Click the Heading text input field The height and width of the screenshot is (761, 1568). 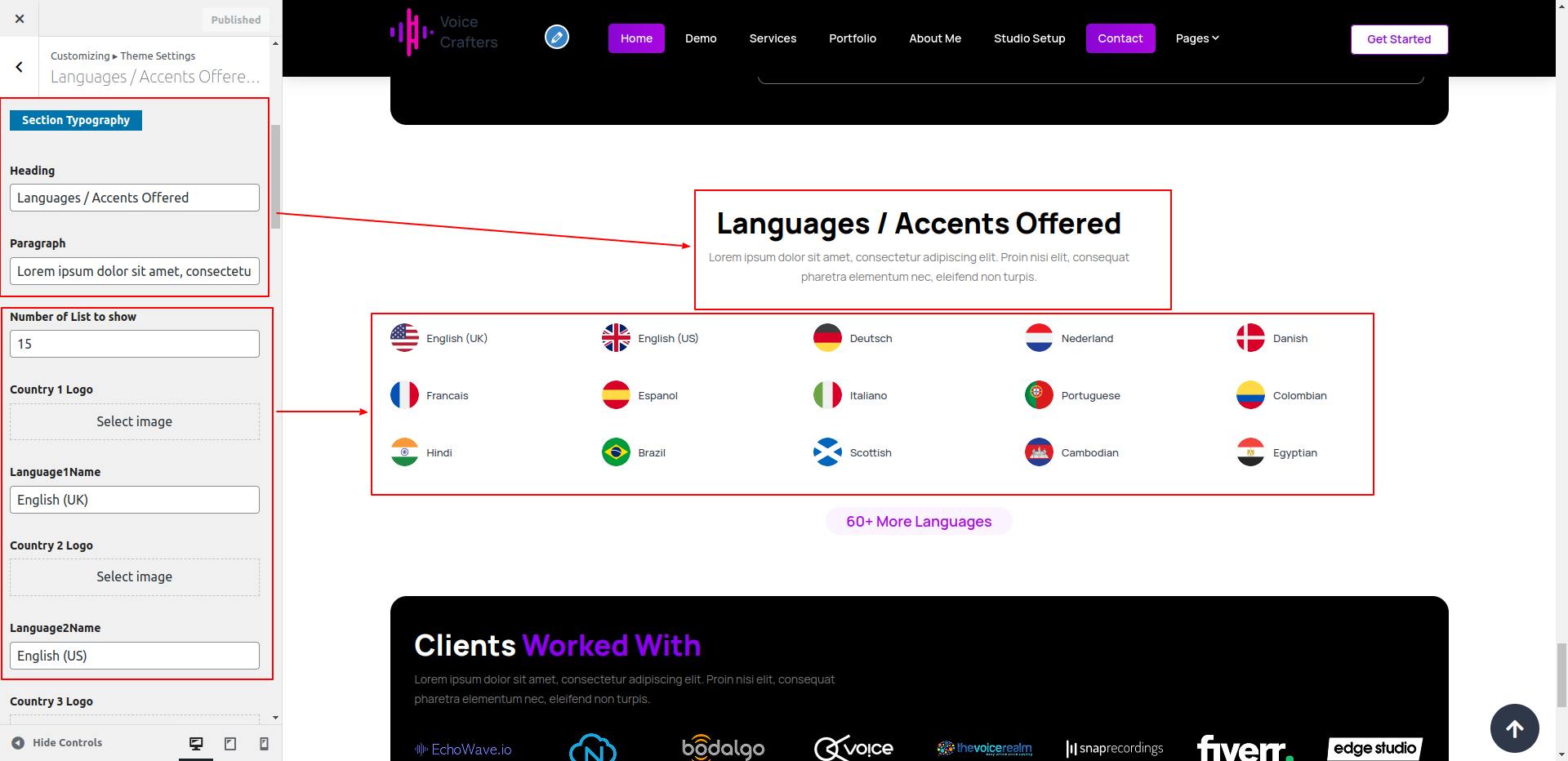[135, 198]
